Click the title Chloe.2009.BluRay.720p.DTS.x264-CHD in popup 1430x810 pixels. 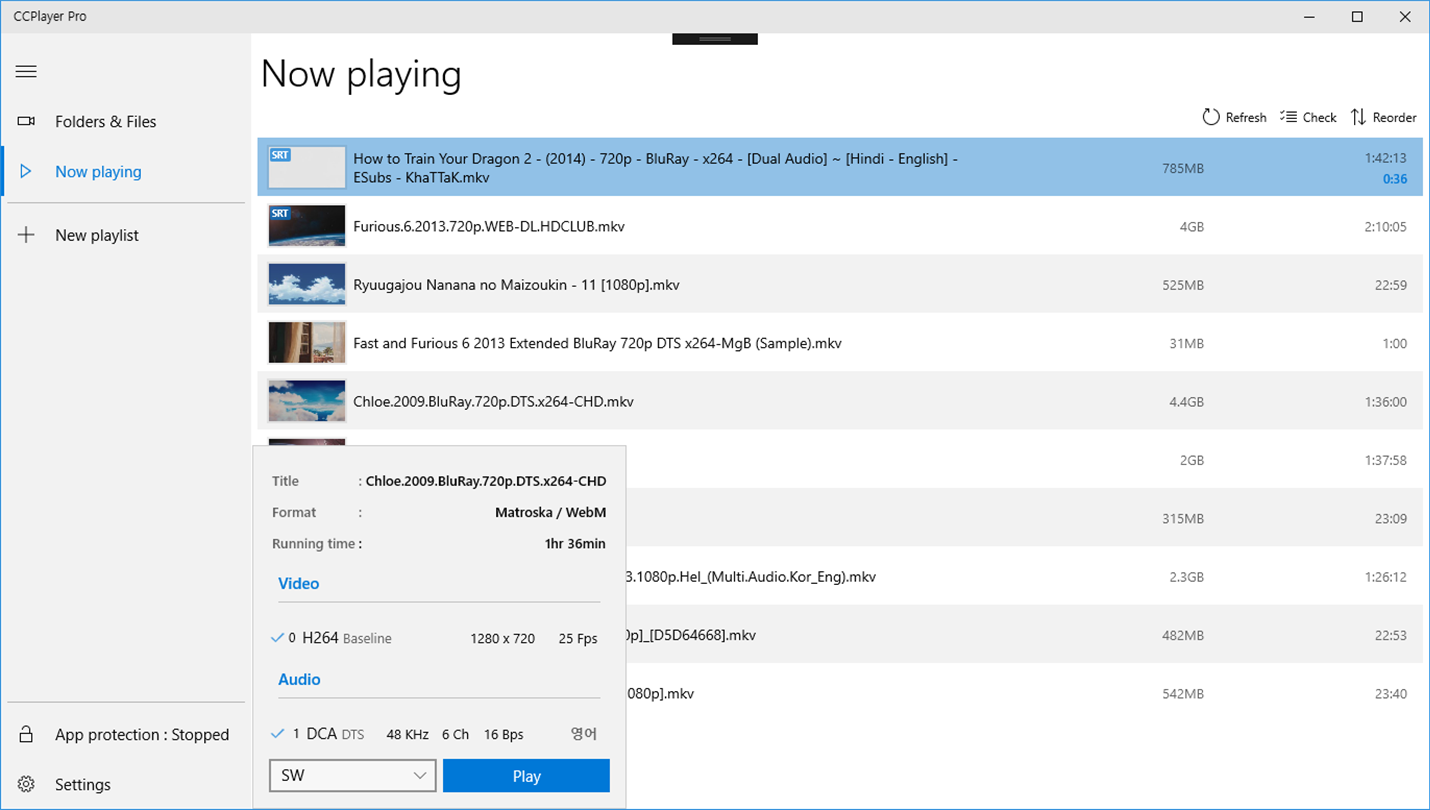coord(486,481)
